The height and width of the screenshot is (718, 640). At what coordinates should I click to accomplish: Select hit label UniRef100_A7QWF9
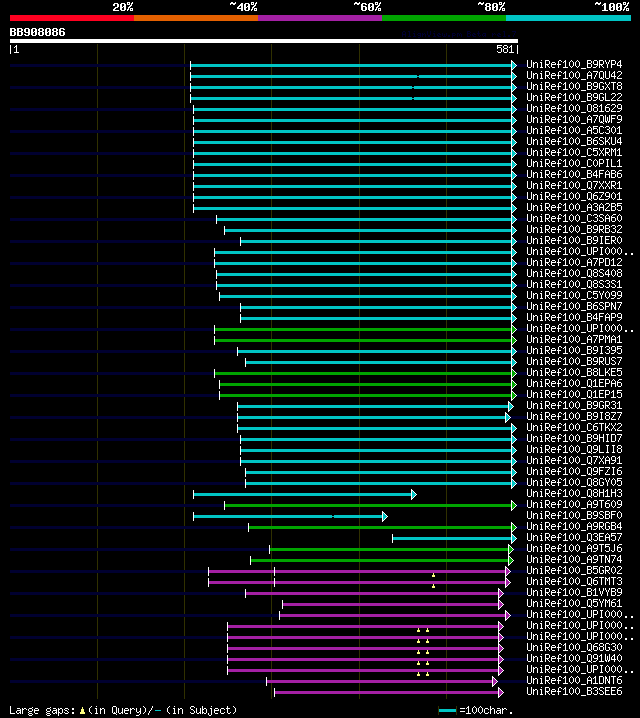click(574, 119)
